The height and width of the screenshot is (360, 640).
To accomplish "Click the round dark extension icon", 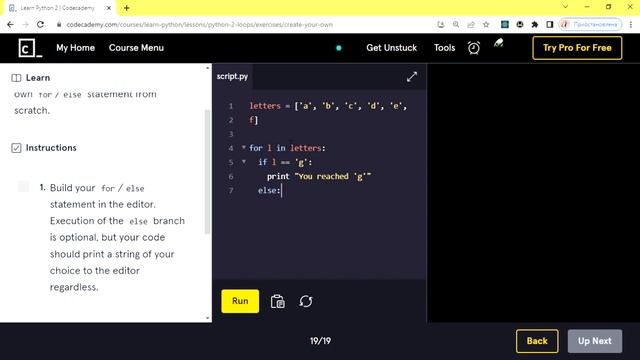I will tap(520, 24).
